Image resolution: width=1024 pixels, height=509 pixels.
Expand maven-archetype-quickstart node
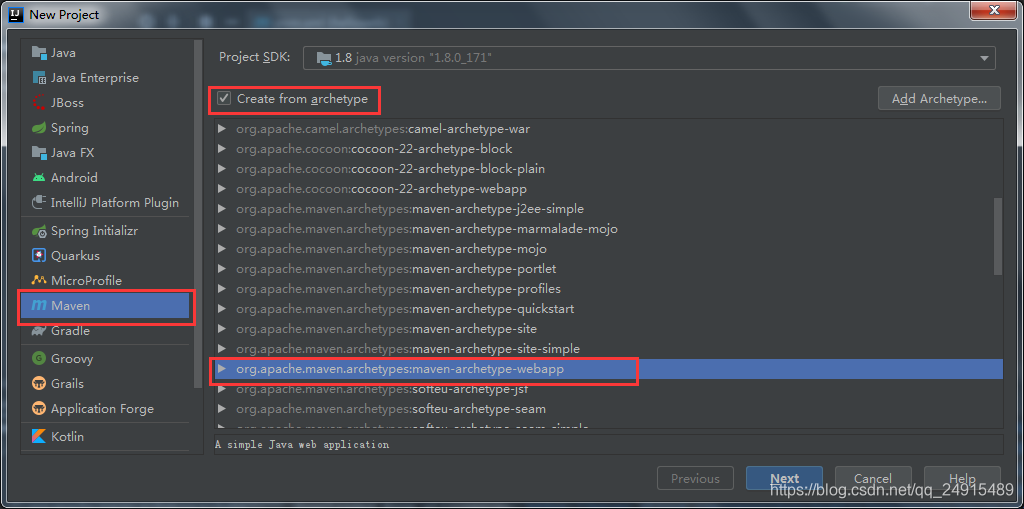pos(222,308)
